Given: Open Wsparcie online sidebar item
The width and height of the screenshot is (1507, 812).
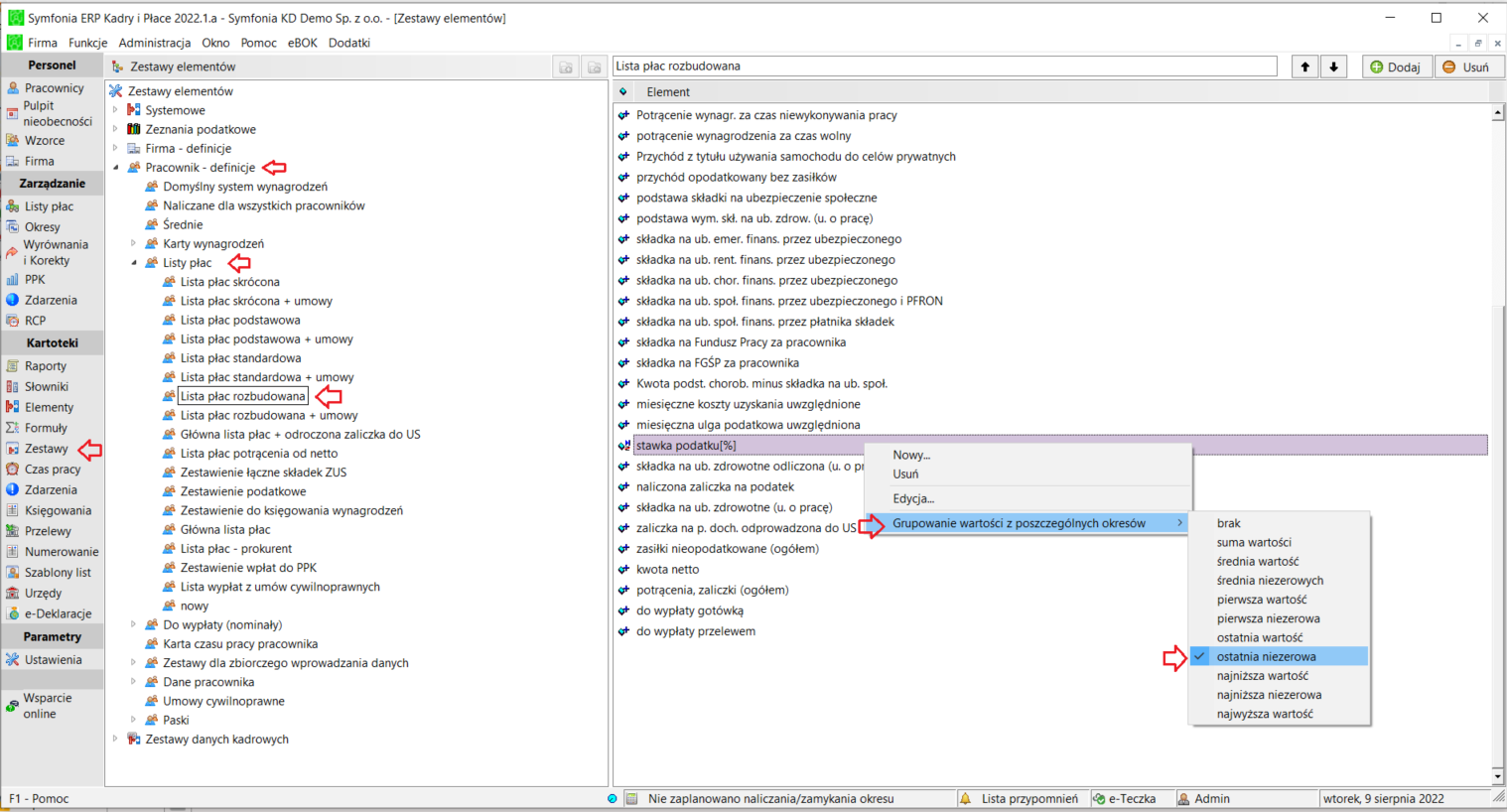Looking at the screenshot, I should click(47, 706).
